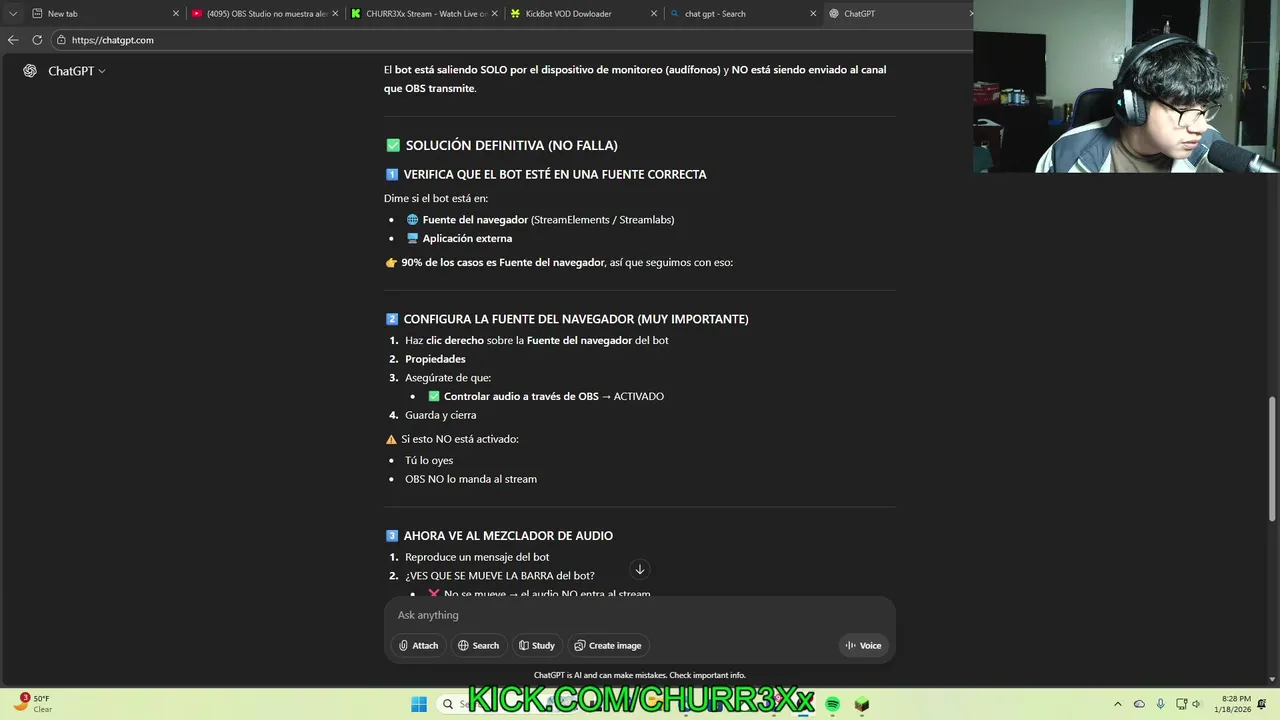The width and height of the screenshot is (1280, 720).
Task: Open the clock showing 8:28 PM
Action: [1233, 704]
